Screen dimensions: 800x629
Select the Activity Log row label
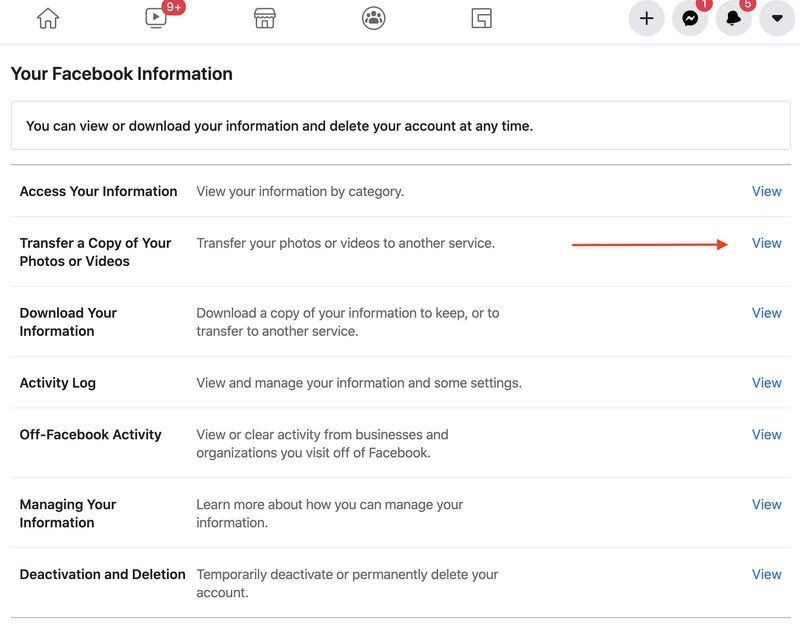pos(56,382)
